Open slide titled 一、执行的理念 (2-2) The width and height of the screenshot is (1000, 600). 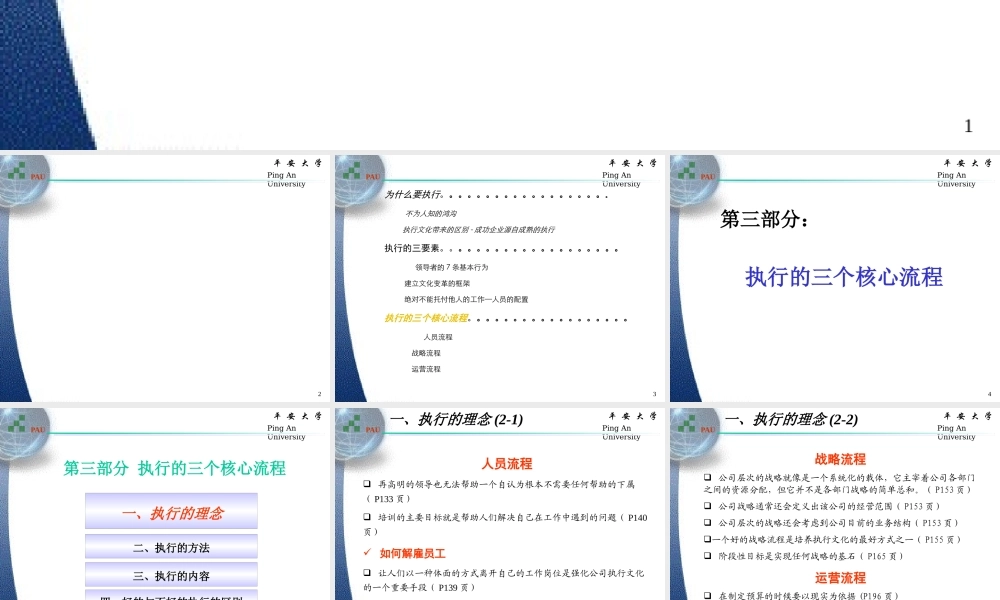coord(835,504)
